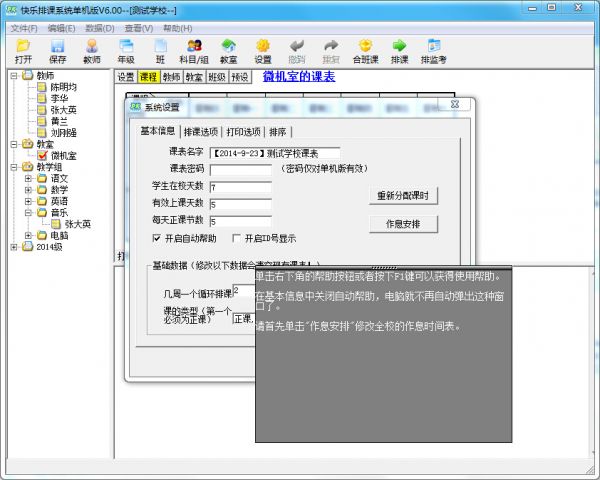The width and height of the screenshot is (600, 480).
Task: Select the 科目/组 toolbar icon
Action: click(194, 50)
